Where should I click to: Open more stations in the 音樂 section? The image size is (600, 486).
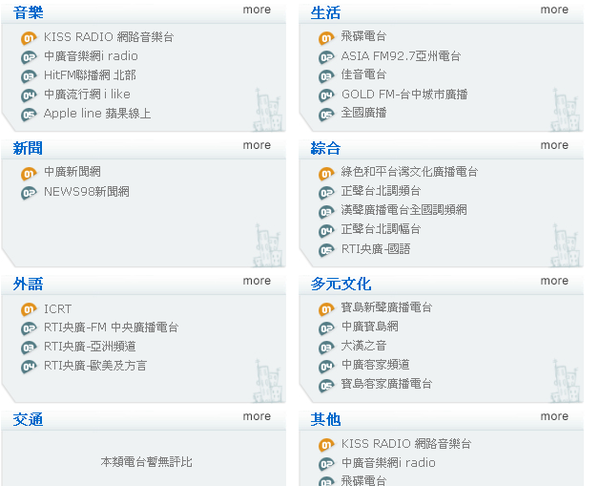click(x=257, y=10)
